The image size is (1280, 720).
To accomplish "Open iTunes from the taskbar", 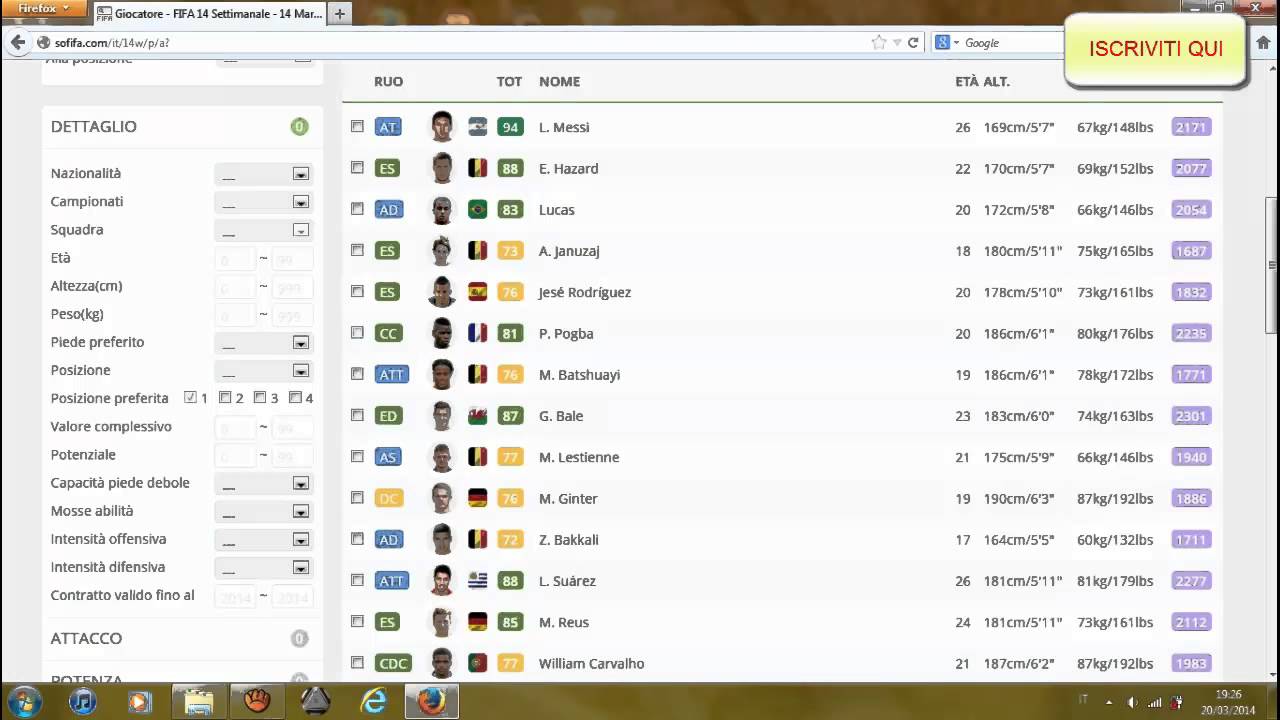I will tap(83, 701).
